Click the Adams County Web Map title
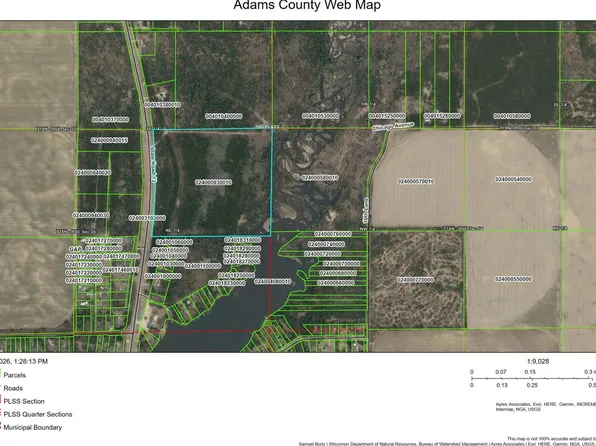Image resolution: width=596 pixels, height=446 pixels. [307, 5]
